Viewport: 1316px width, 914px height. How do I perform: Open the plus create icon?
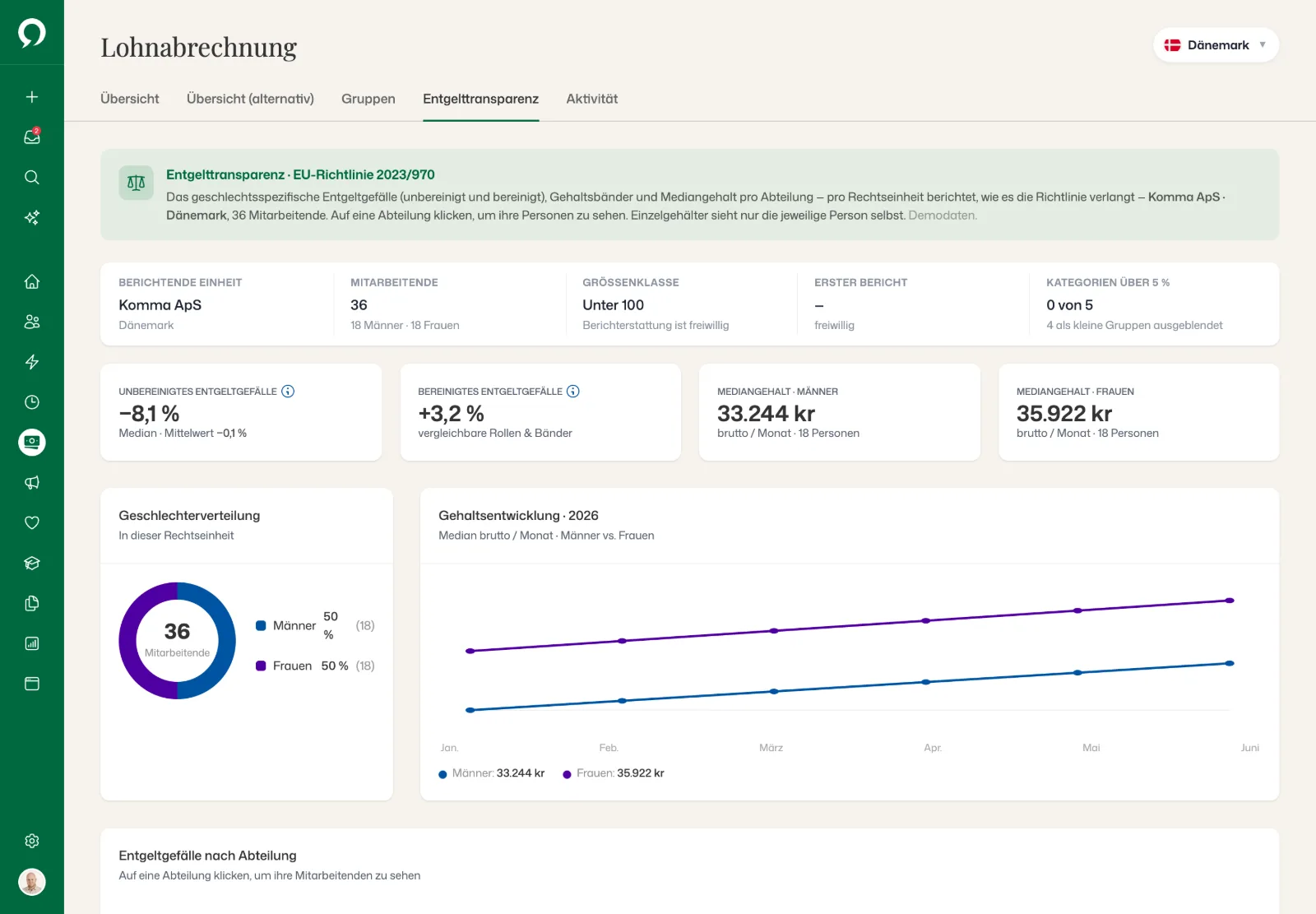(x=32, y=97)
